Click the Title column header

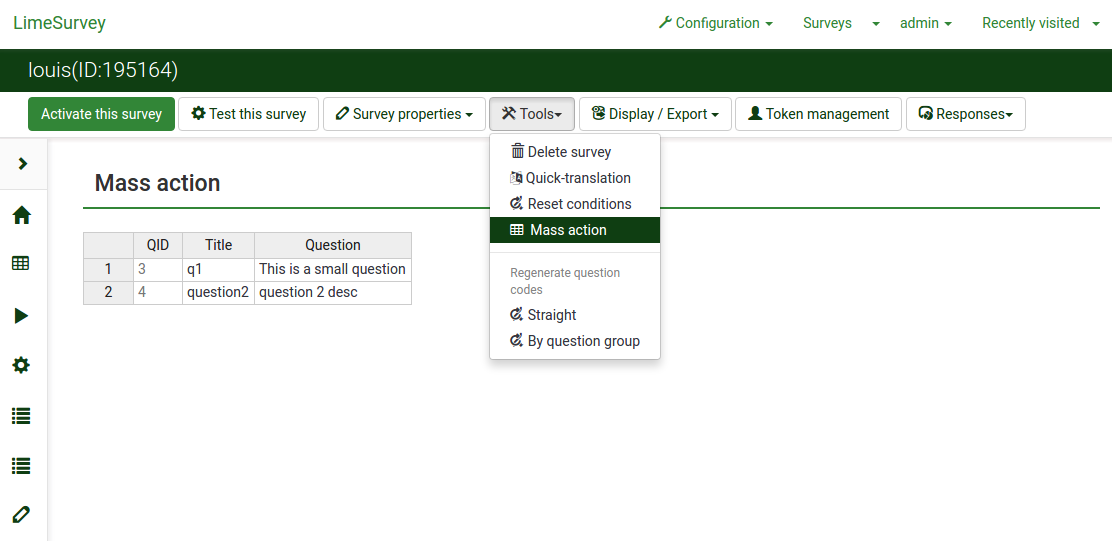point(218,245)
